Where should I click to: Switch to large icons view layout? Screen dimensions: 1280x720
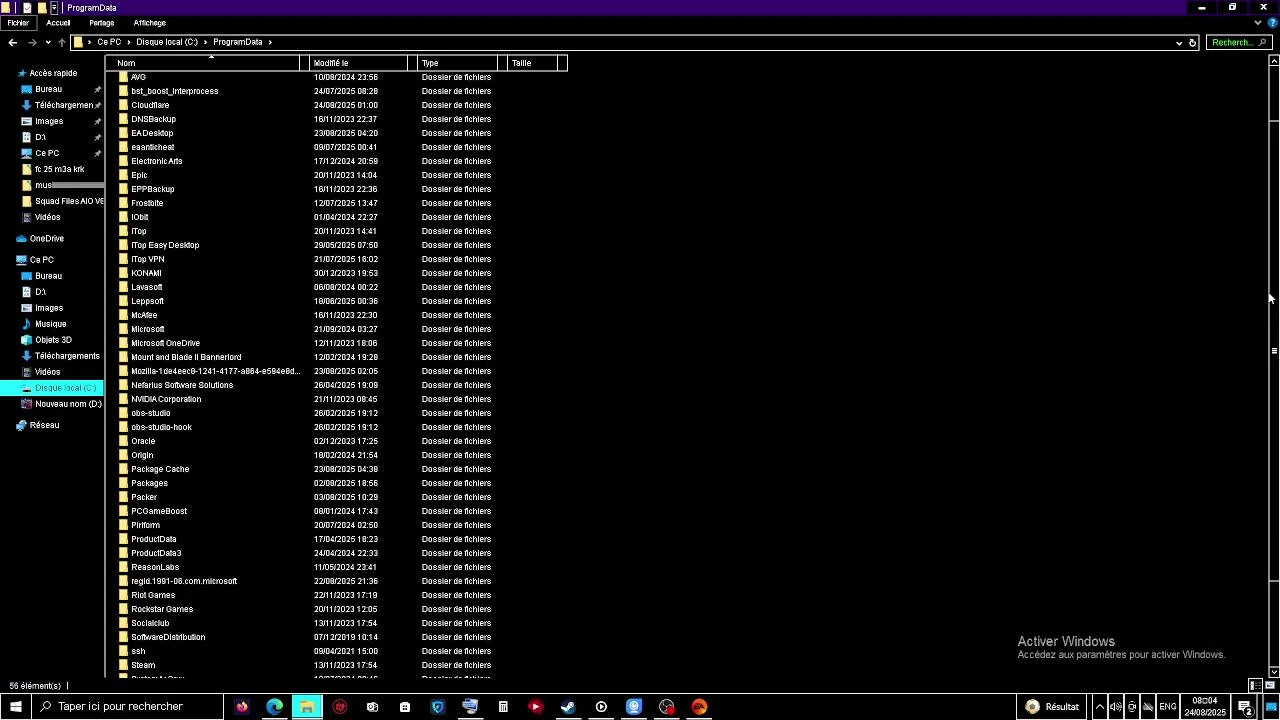point(1270,685)
